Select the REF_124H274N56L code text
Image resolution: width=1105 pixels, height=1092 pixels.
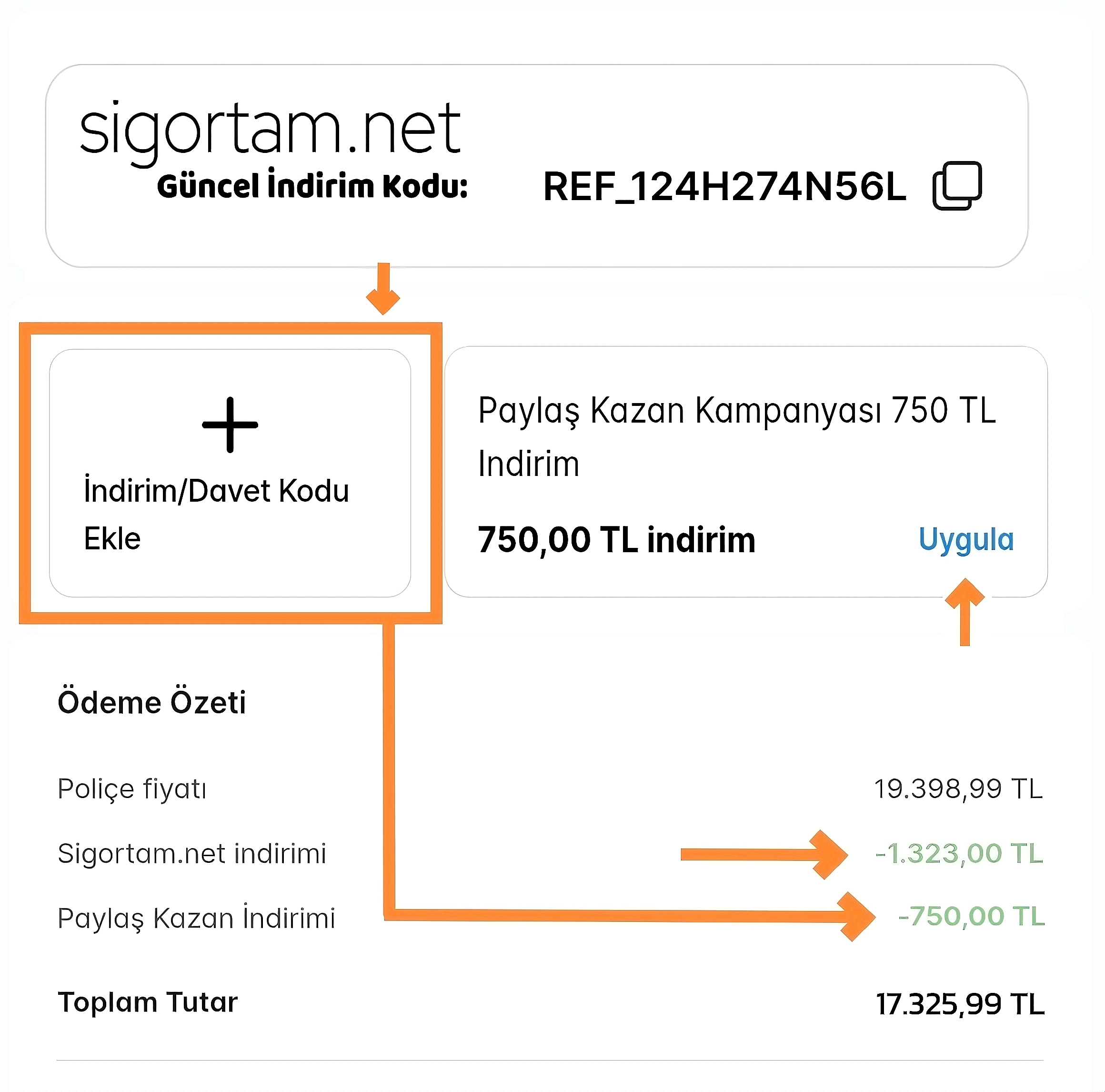[x=724, y=187]
